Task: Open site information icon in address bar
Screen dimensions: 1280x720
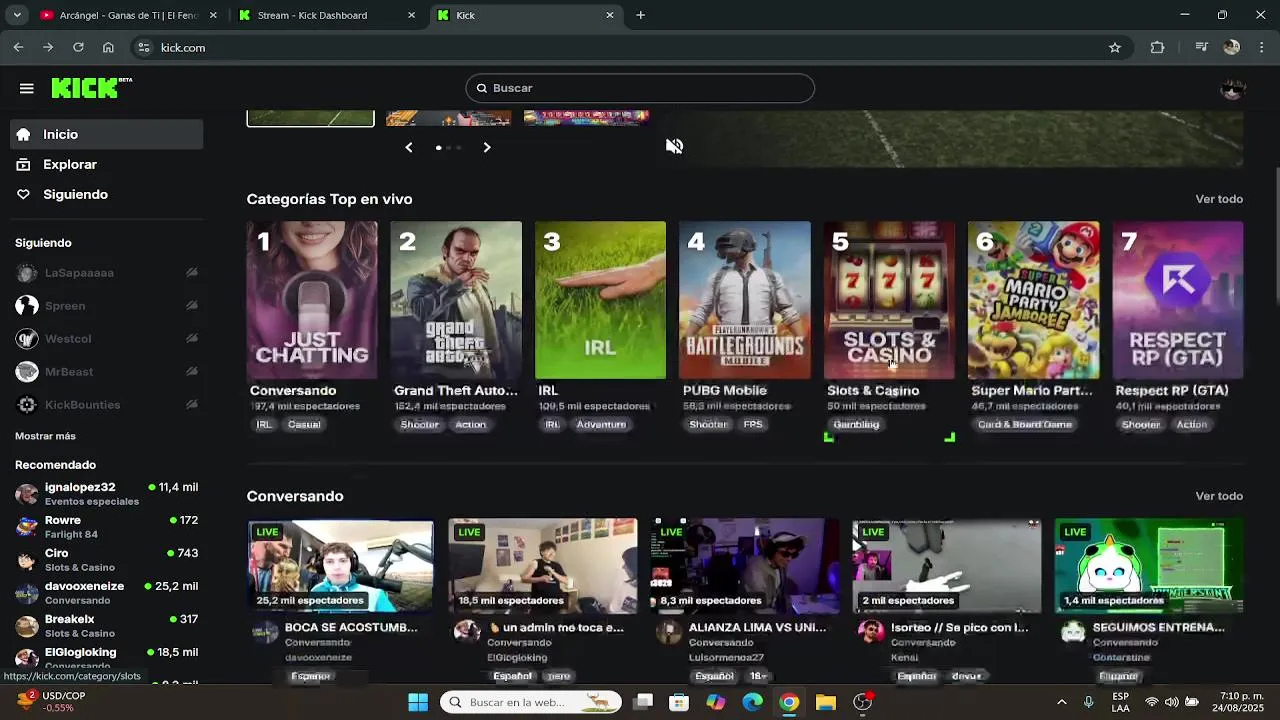Action: [144, 47]
